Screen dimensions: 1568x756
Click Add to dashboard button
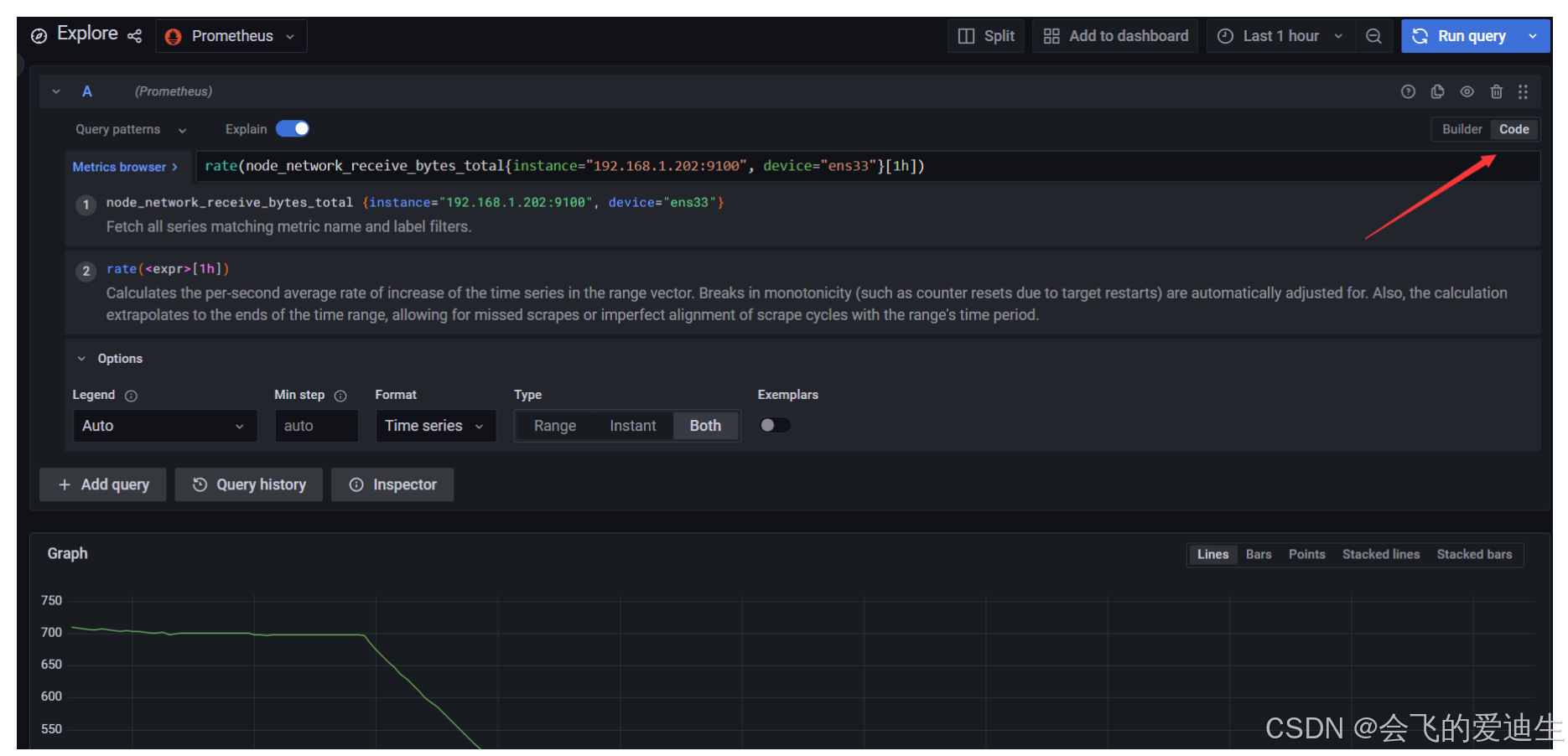[x=1115, y=36]
